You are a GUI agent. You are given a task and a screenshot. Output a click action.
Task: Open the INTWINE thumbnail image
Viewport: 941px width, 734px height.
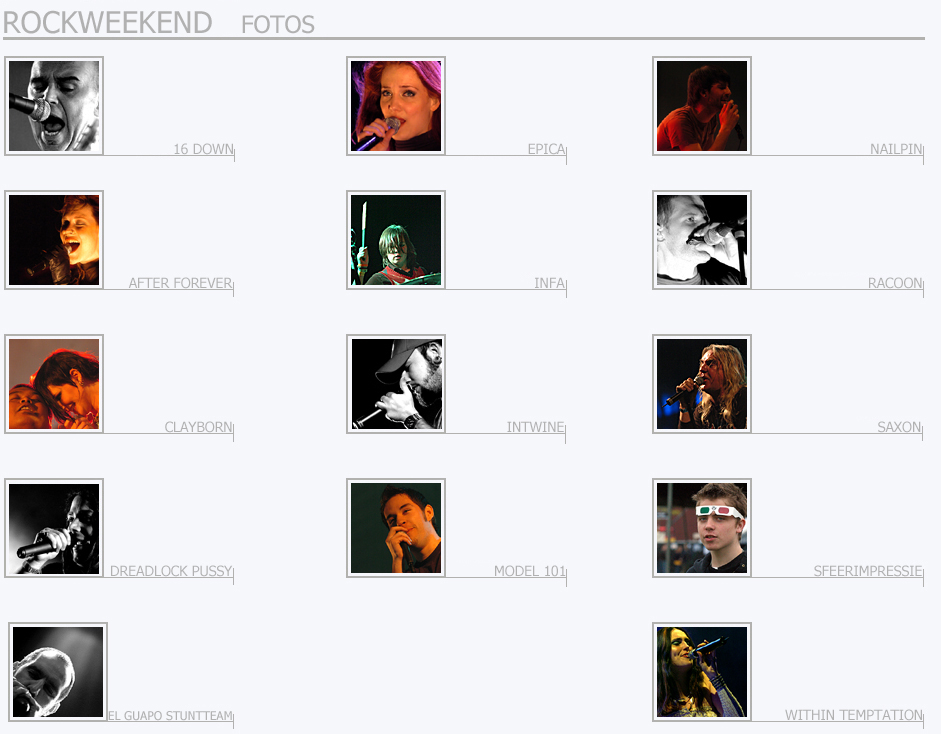coord(396,384)
